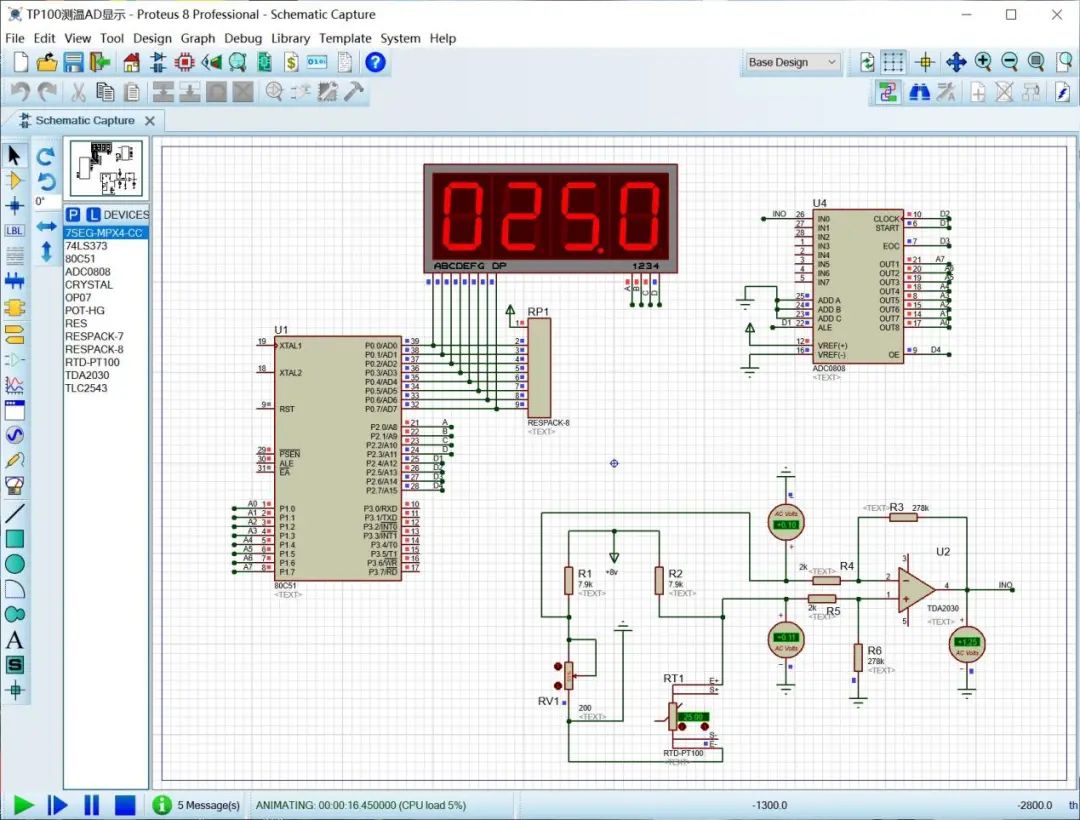Viewport: 1080px width, 820px height.
Task: Open the Base Design variant dropdown
Action: (x=792, y=62)
